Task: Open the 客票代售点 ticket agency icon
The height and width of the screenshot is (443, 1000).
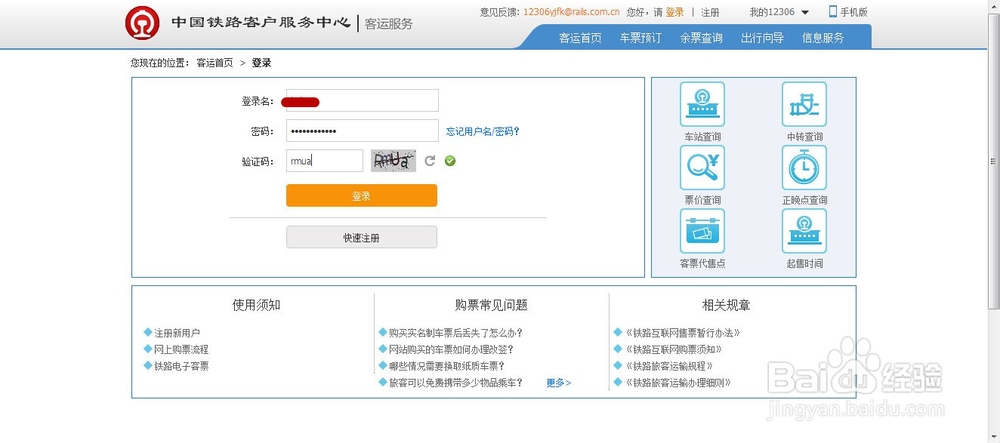Action: 702,231
